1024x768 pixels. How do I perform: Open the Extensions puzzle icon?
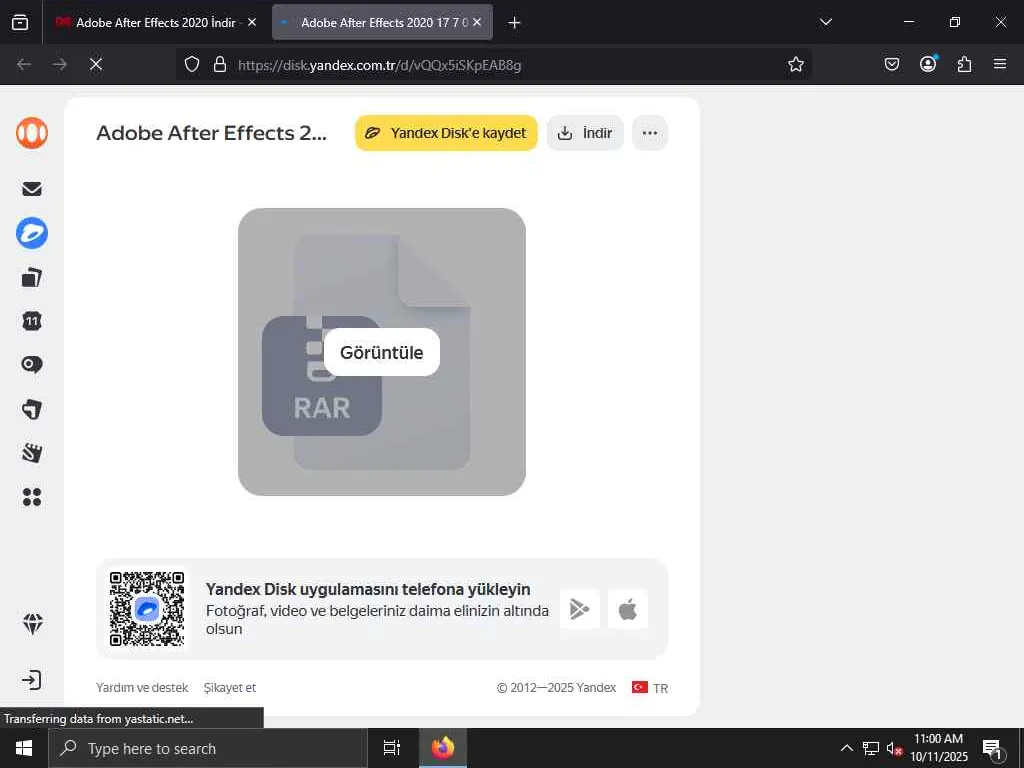[964, 64]
